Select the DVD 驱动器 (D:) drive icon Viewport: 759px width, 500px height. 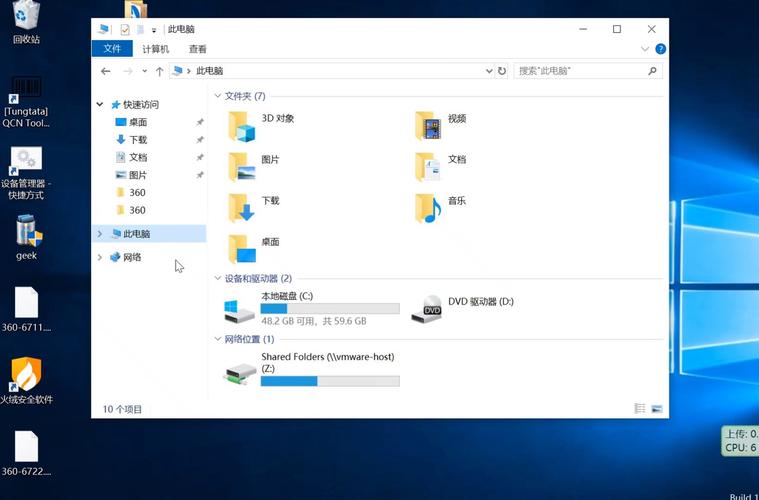tap(427, 309)
